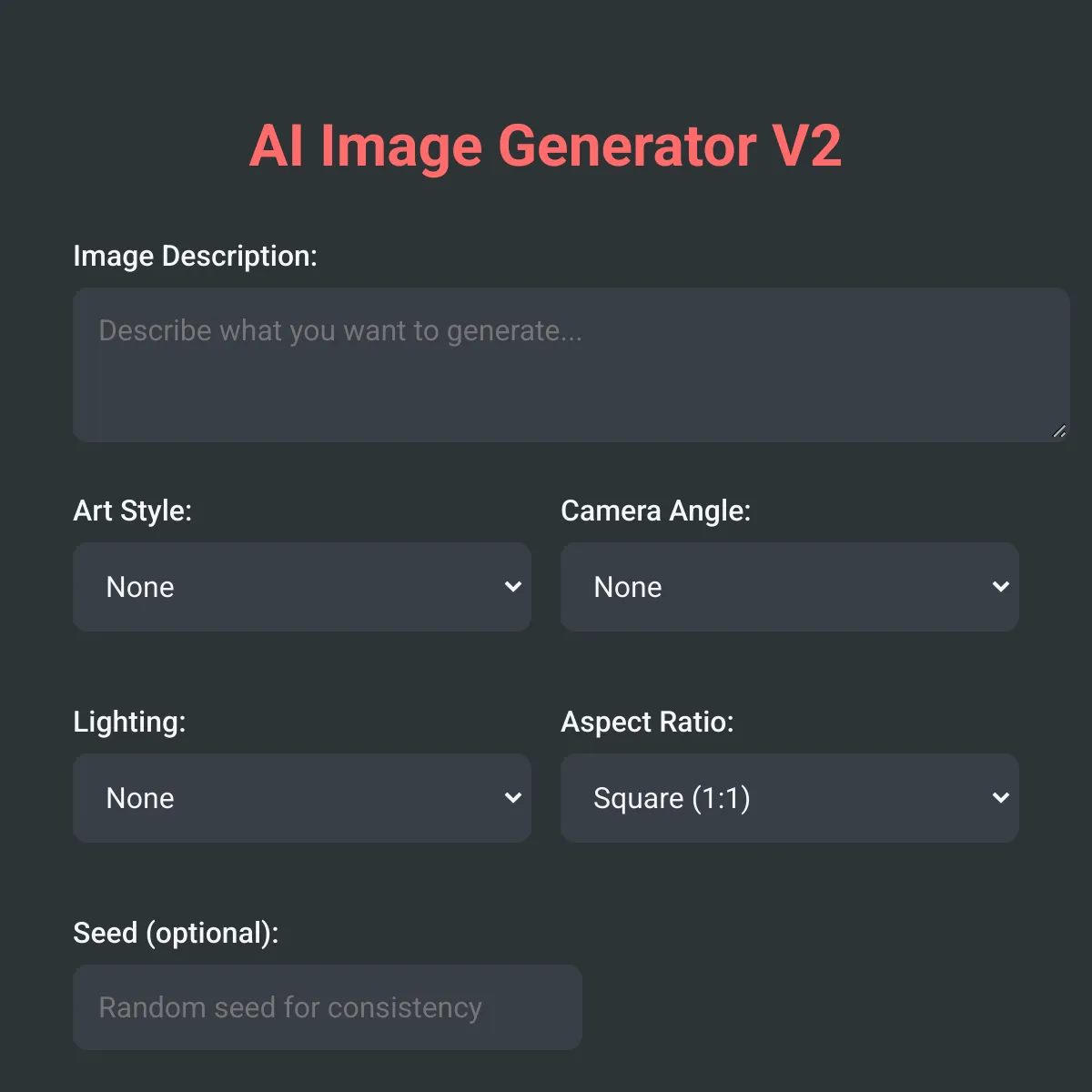Click the Random seed for consistency placeholder

coord(290,1008)
